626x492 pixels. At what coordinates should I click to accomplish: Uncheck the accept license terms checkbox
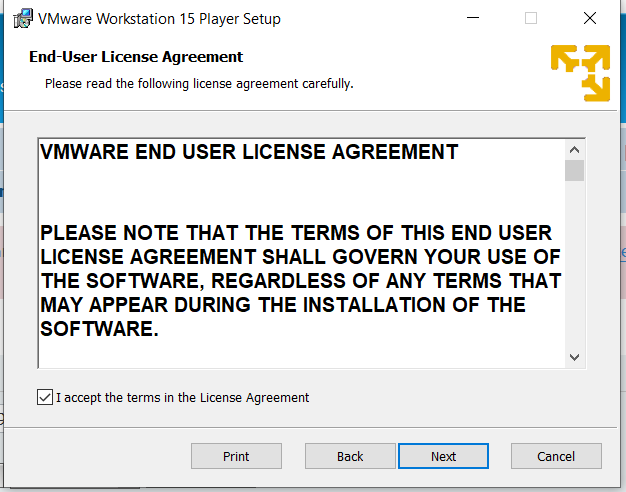[x=44, y=397]
